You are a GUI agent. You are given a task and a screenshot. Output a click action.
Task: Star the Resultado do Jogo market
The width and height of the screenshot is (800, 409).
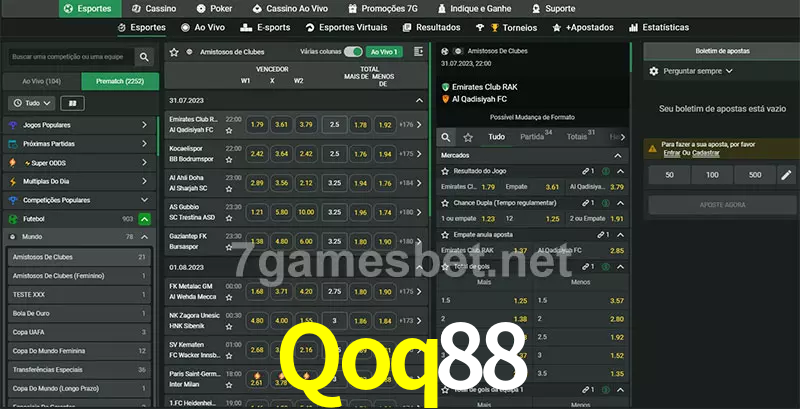point(446,172)
